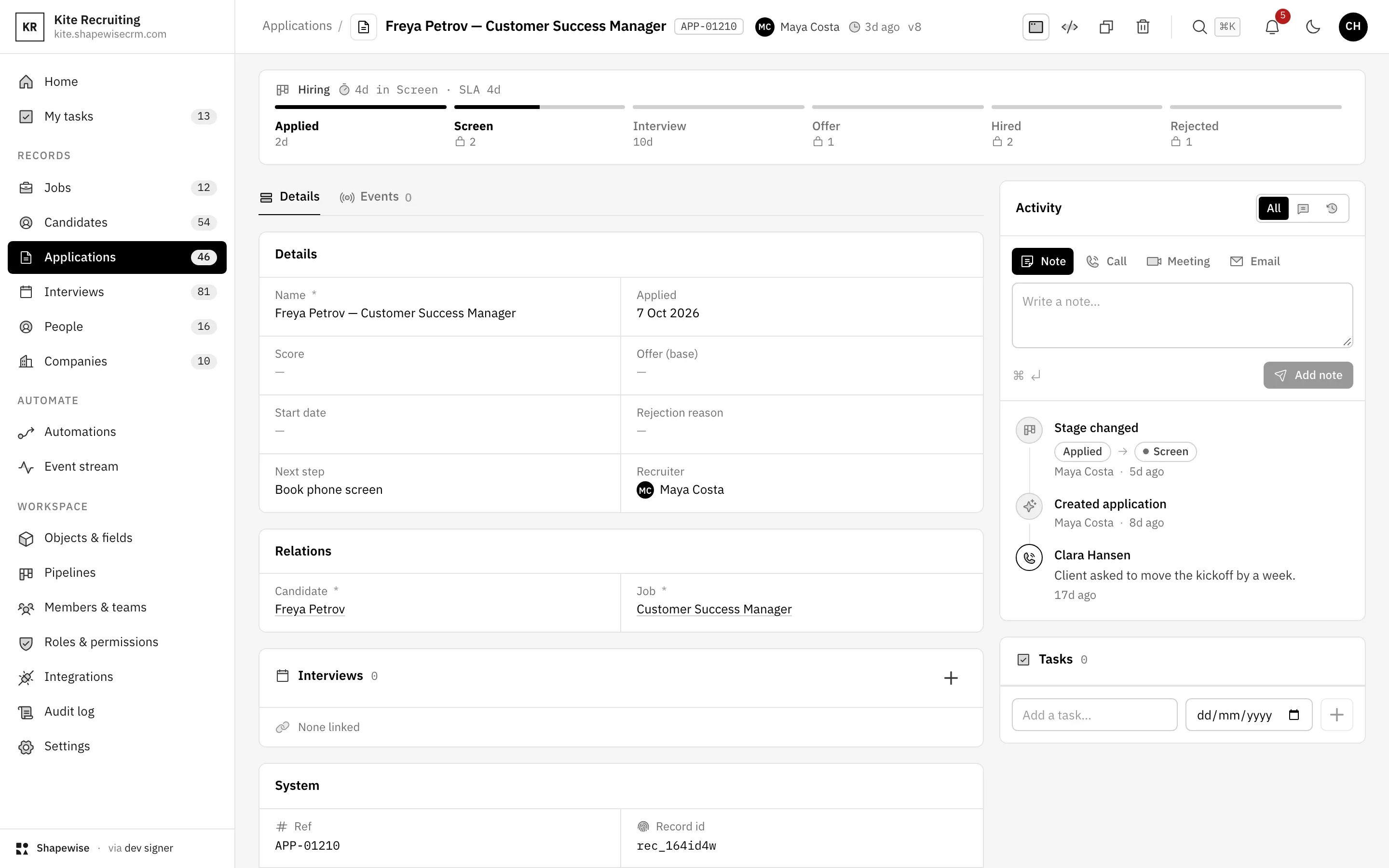Click into the Write a note field
This screenshot has width=1389, height=868.
point(1182,315)
